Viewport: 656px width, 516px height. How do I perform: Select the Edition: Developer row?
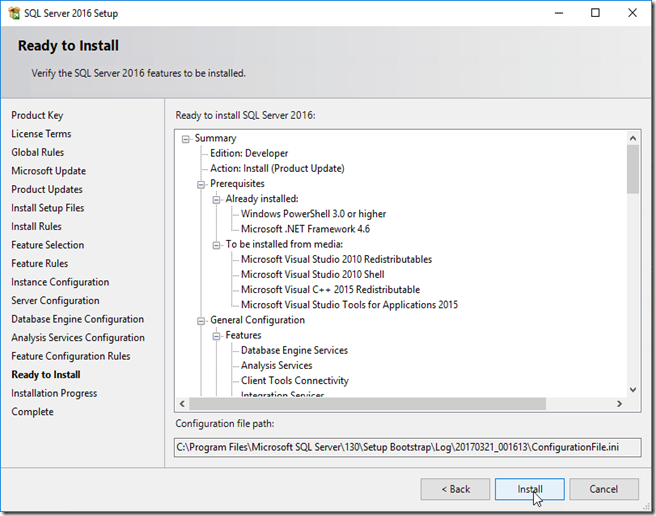pyautogui.click(x=249, y=153)
